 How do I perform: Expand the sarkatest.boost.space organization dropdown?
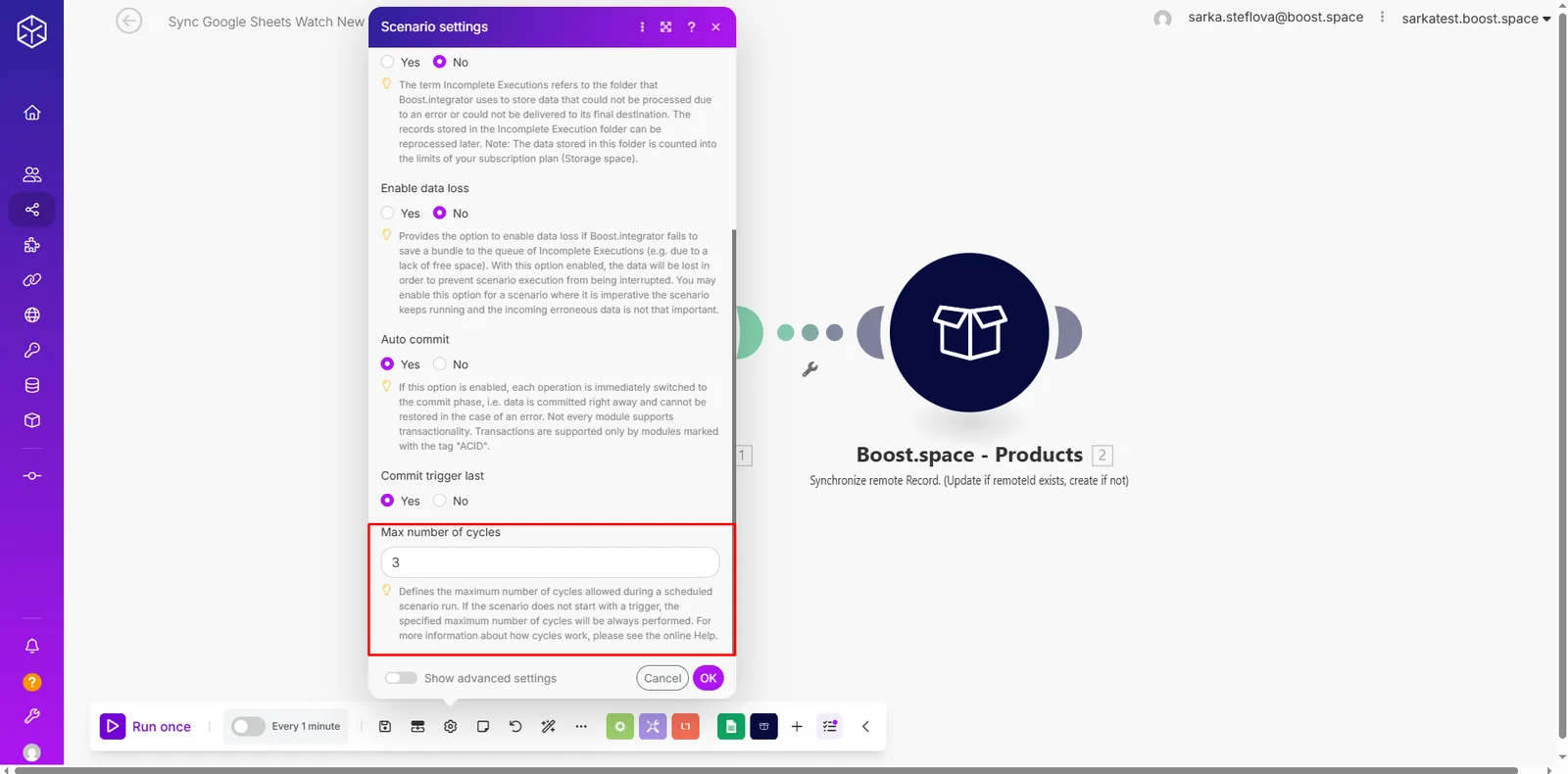tap(1476, 19)
